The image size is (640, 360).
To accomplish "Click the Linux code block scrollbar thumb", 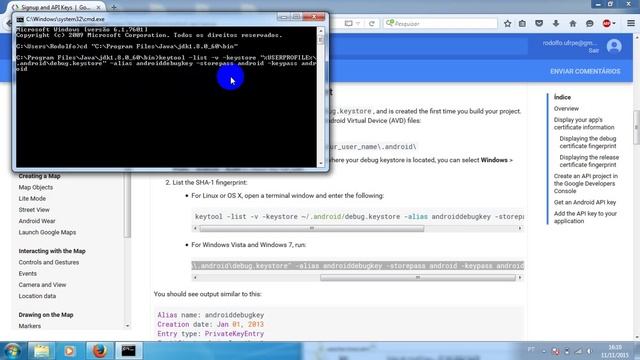I will (311, 229).
